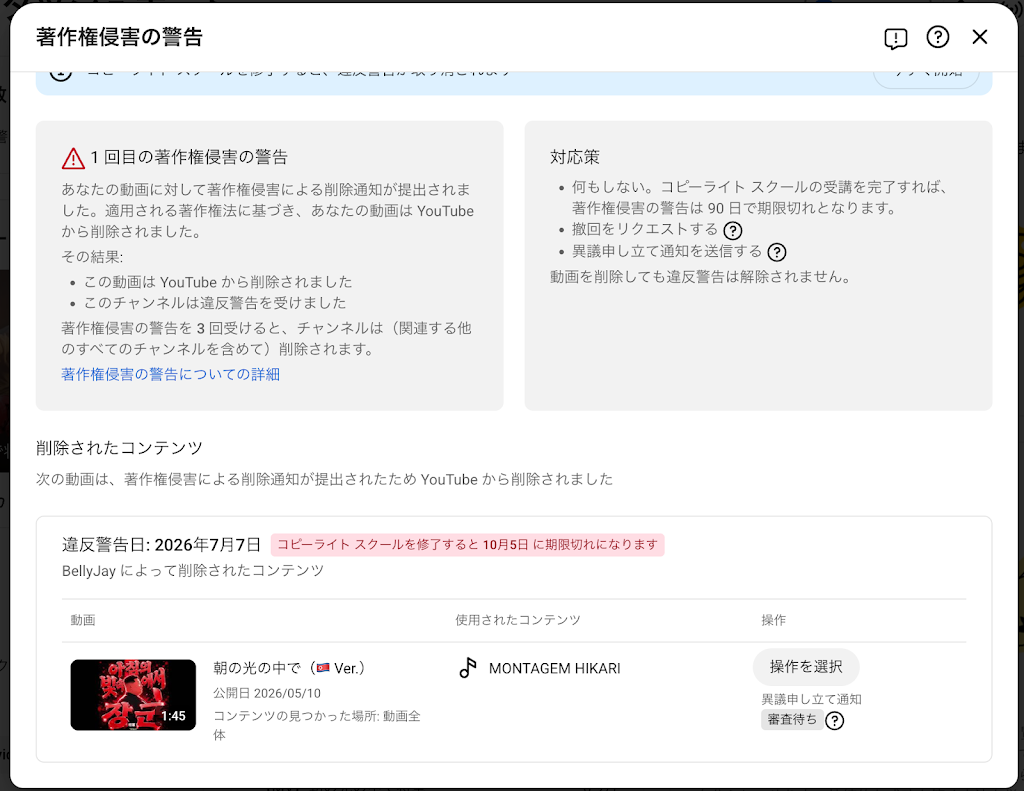Viewport: 1024px width, 791px height.
Task: Click the 審査待ち status badge
Action: point(792,720)
